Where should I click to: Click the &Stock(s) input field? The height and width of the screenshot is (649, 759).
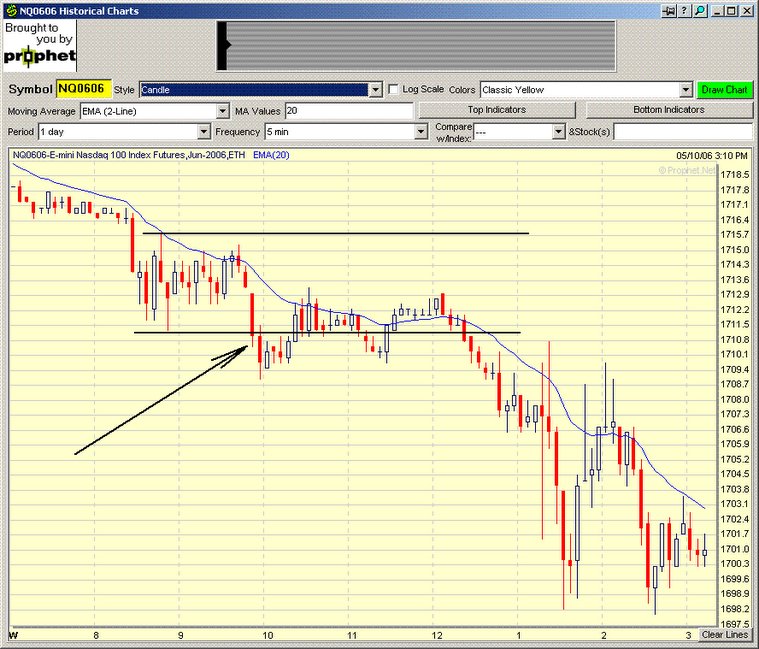[683, 132]
